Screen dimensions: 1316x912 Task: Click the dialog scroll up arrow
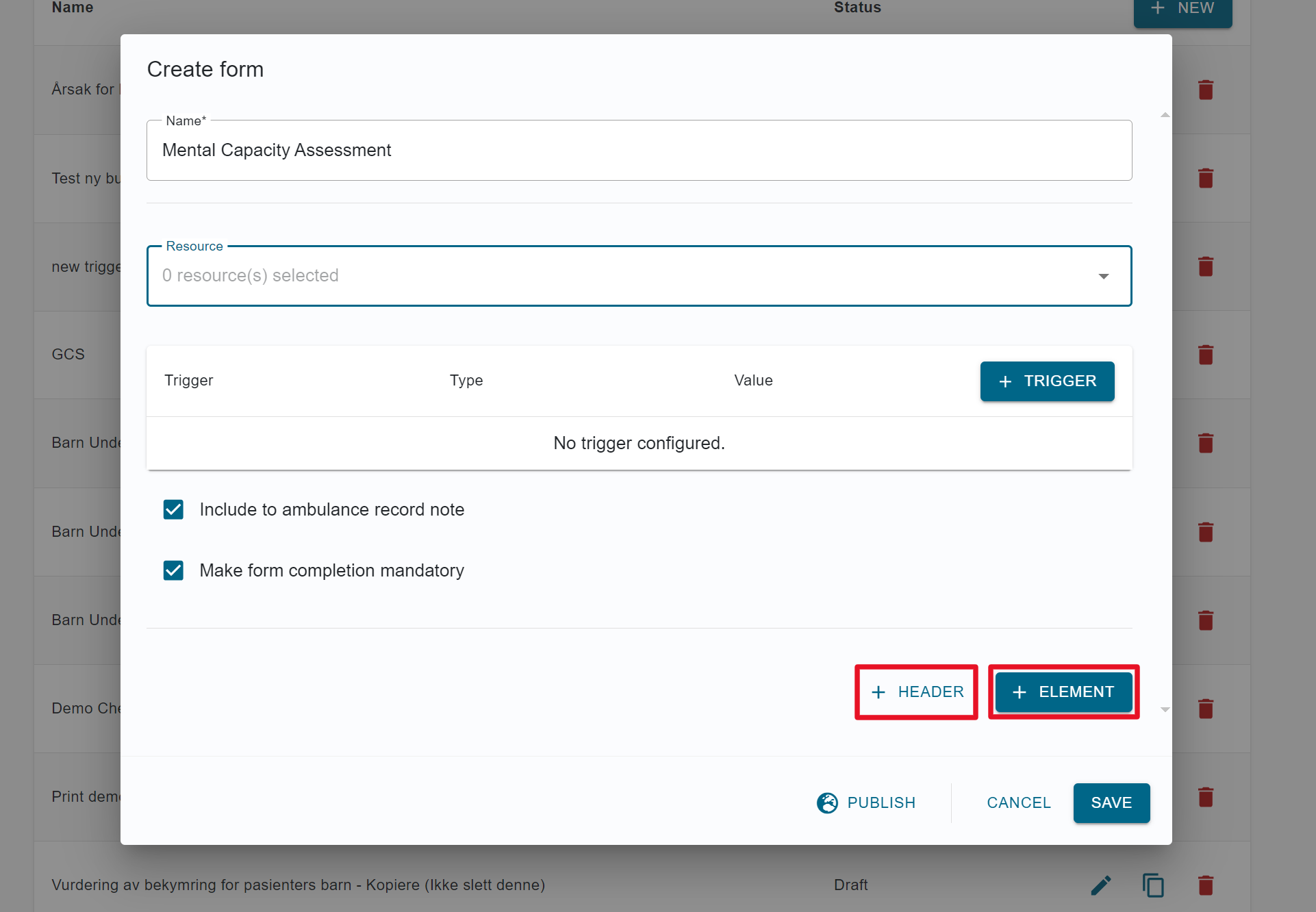[1165, 115]
